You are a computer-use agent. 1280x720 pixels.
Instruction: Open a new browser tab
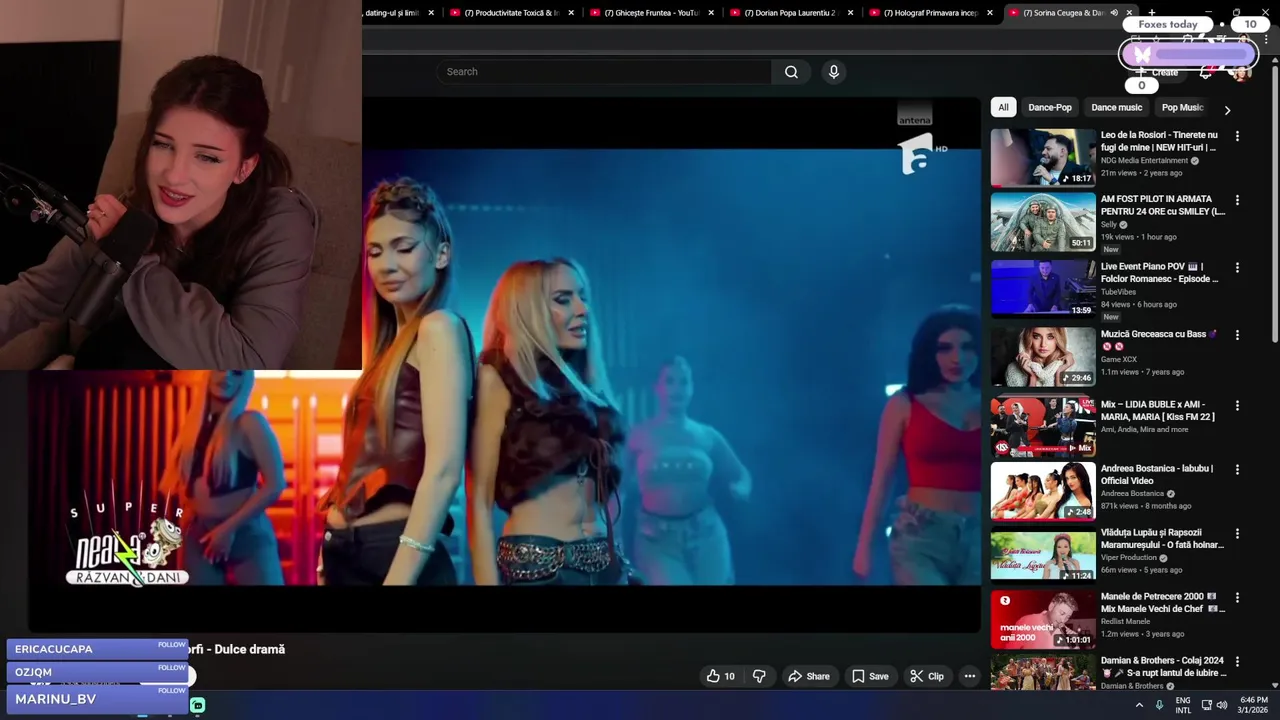click(x=1152, y=13)
